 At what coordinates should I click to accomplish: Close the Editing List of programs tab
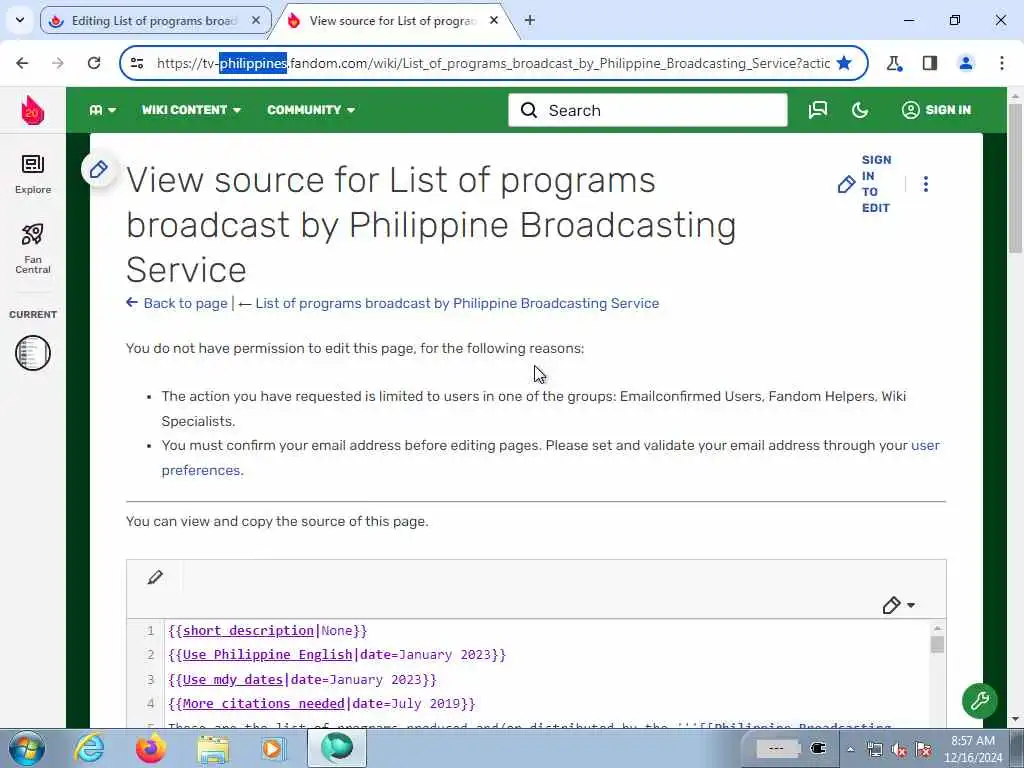coord(256,20)
